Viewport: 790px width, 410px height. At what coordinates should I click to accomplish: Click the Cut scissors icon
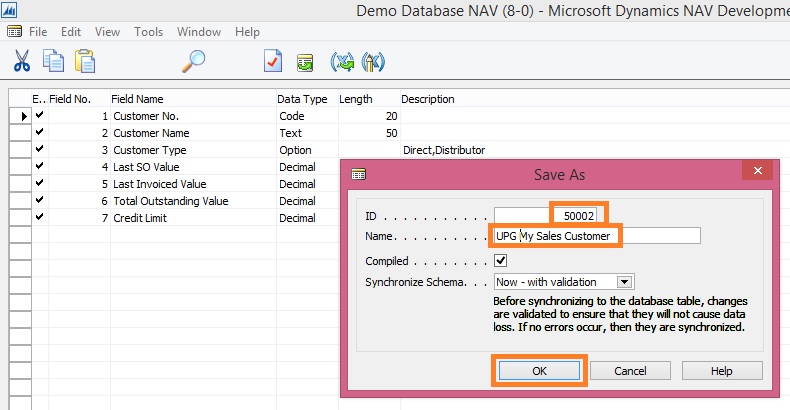[x=22, y=61]
